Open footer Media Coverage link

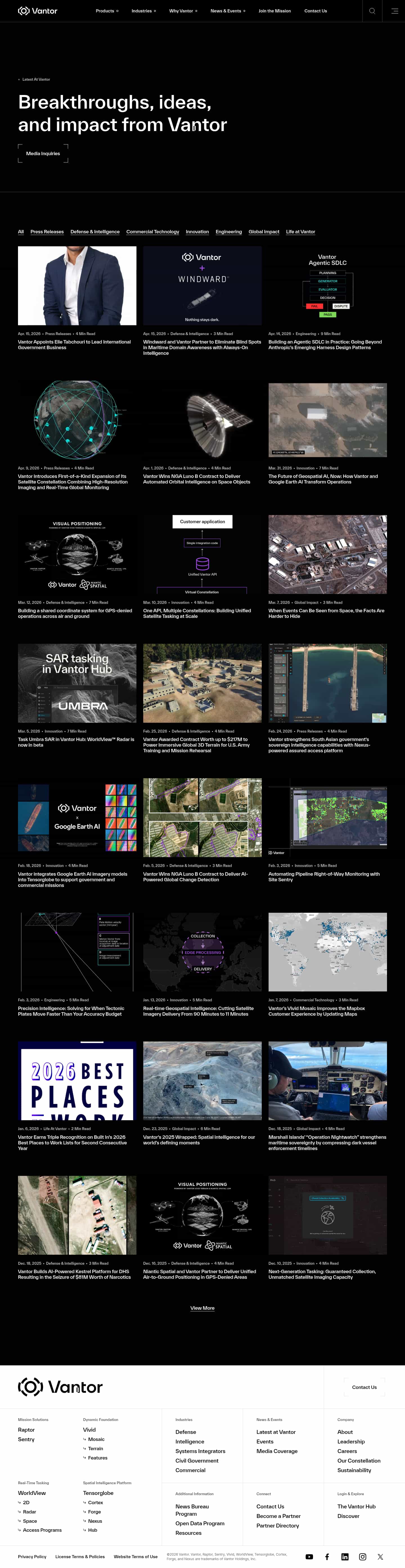277,1451
